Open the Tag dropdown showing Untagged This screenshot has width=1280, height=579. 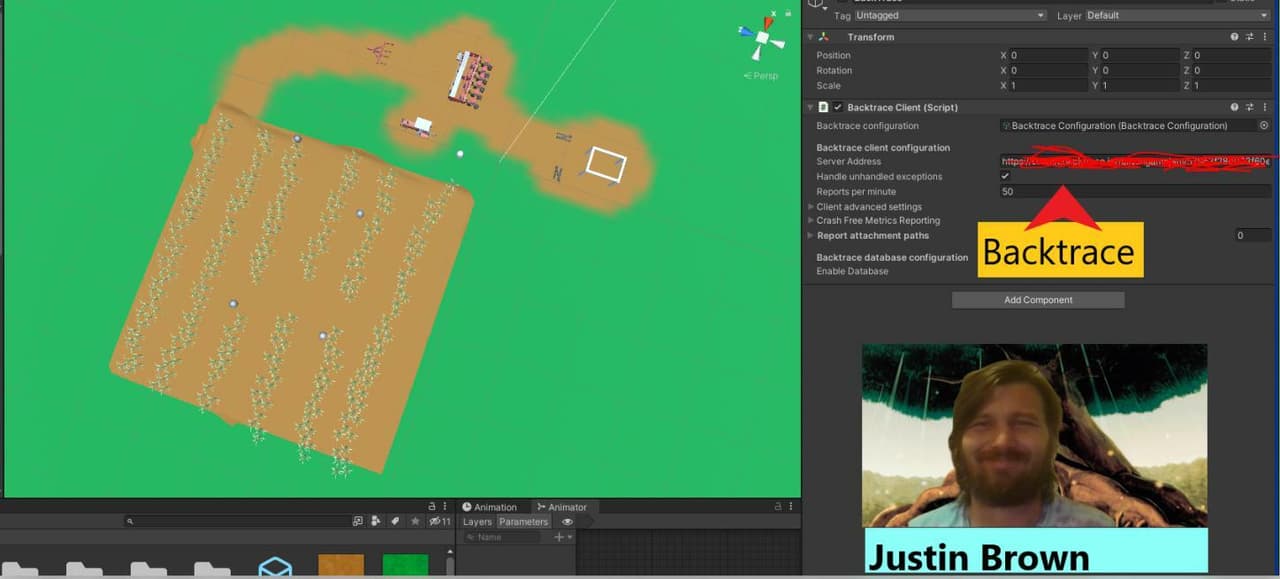tap(950, 16)
